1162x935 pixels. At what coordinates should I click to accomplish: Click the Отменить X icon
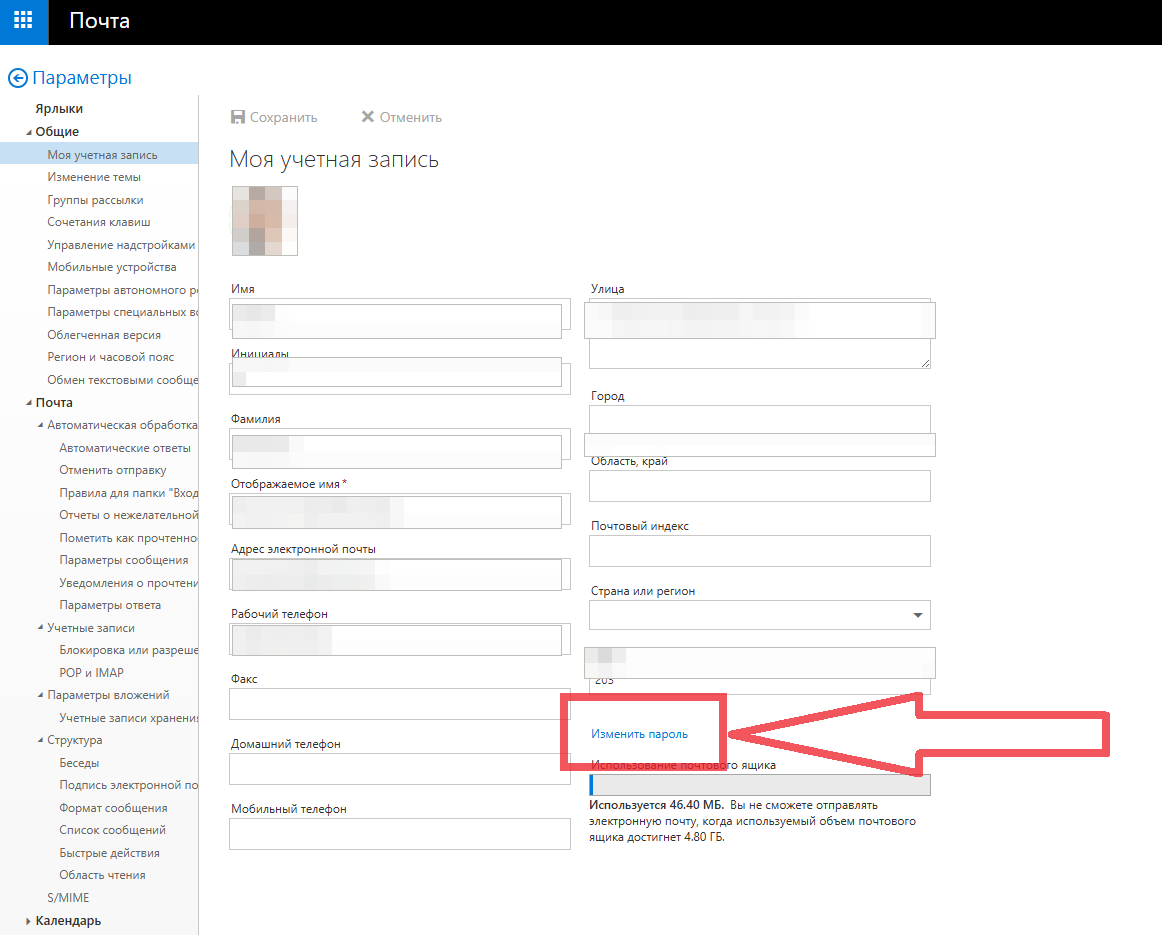[368, 116]
